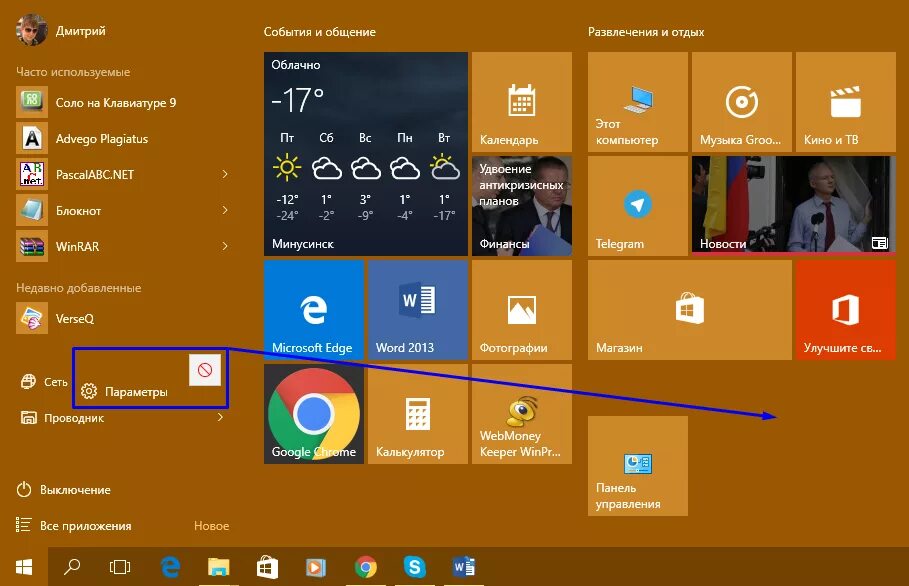
Task: Open the Финансы news tile
Action: (x=522, y=206)
